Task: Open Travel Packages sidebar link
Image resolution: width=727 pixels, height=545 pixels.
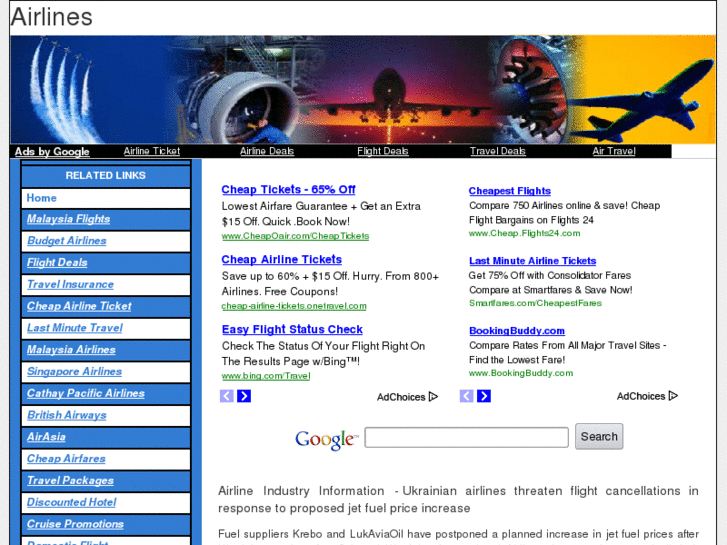Action: point(70,481)
